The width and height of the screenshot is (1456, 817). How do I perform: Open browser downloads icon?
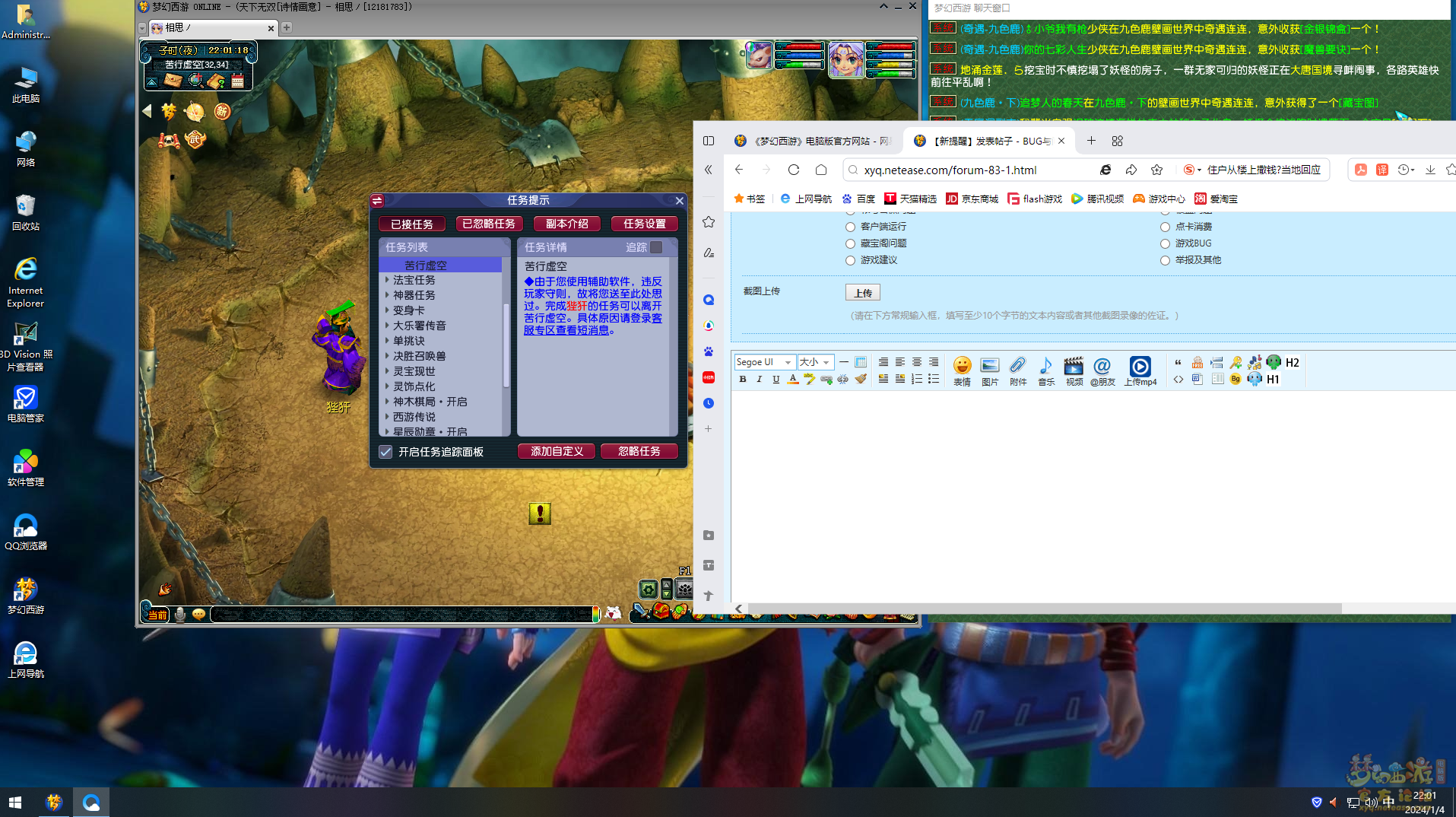click(1430, 170)
